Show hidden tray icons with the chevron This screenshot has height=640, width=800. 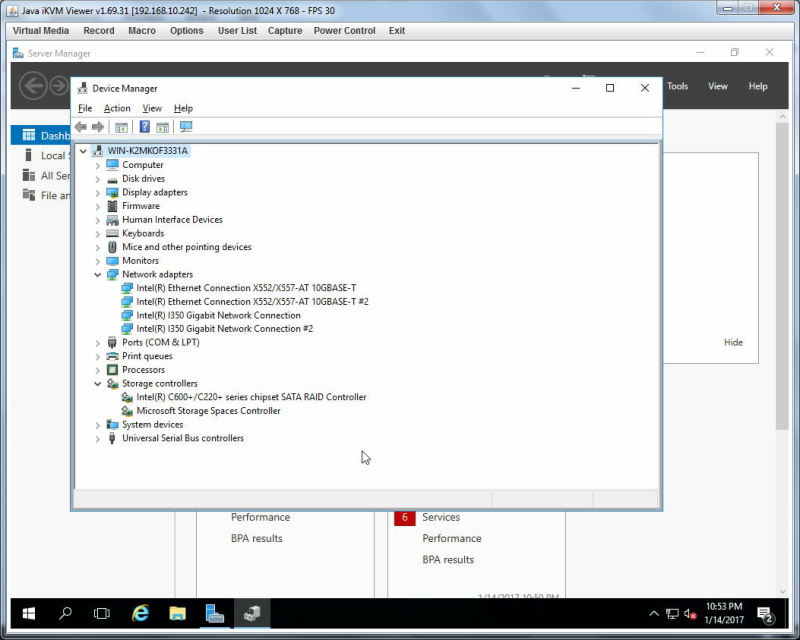654,613
